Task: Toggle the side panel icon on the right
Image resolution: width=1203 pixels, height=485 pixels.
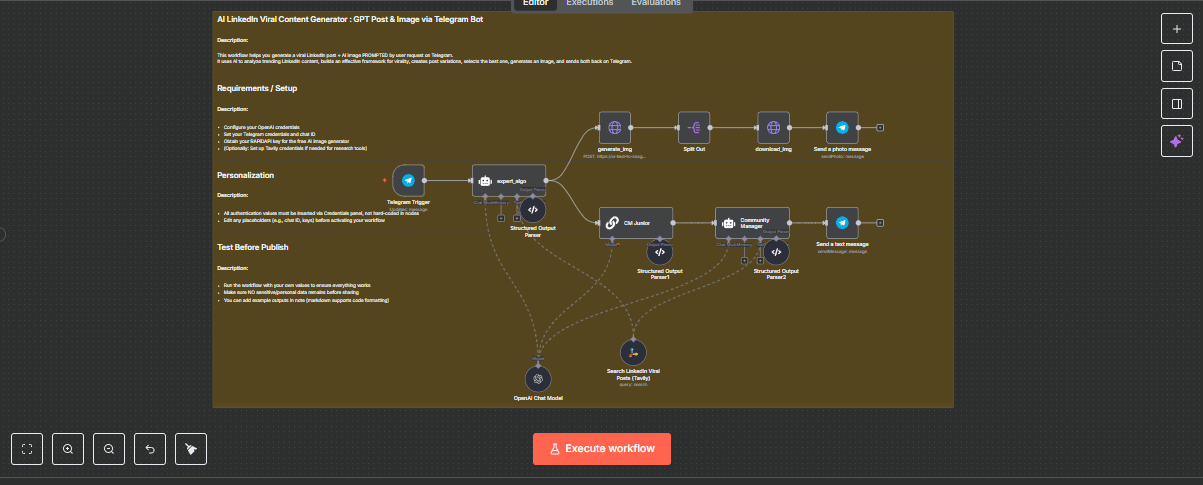Action: point(1177,103)
